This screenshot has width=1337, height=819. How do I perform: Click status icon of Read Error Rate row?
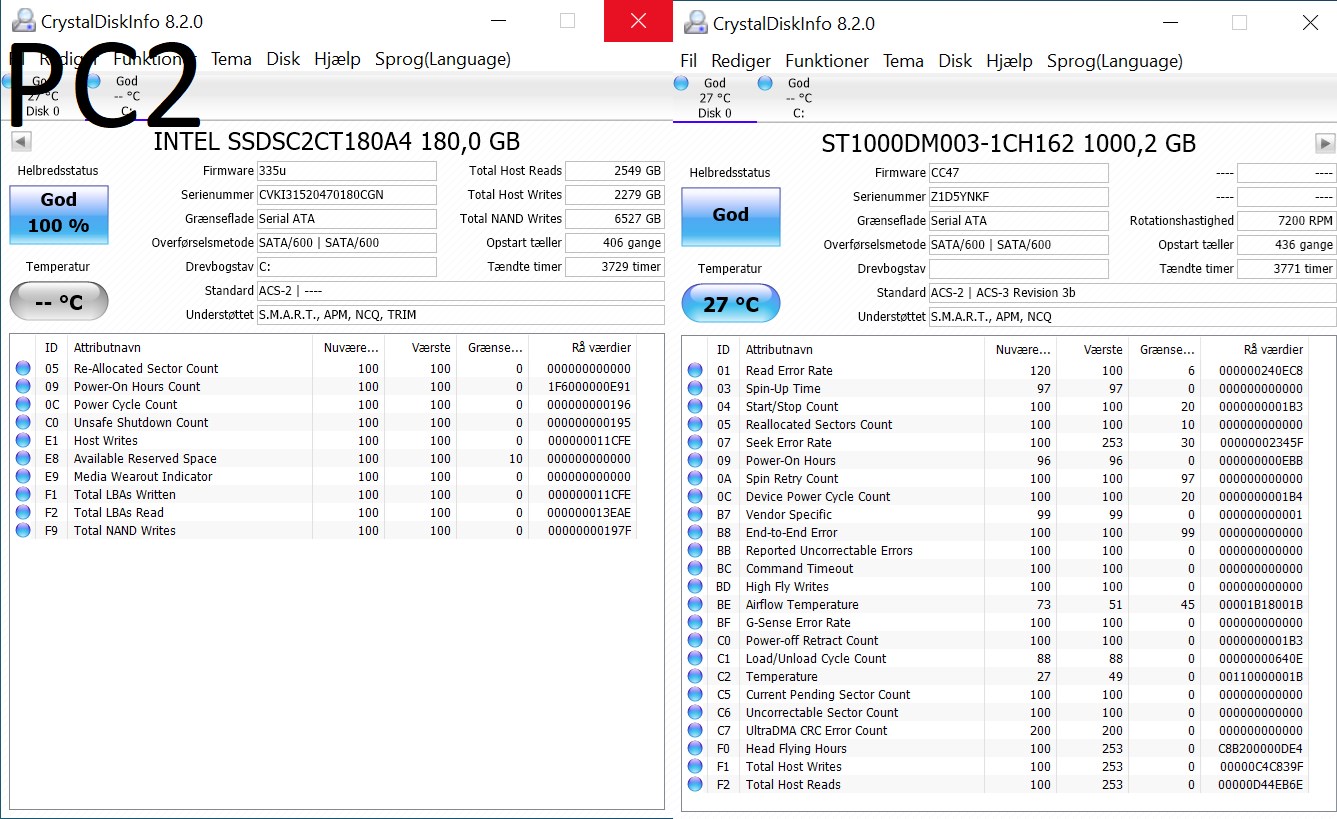point(695,371)
